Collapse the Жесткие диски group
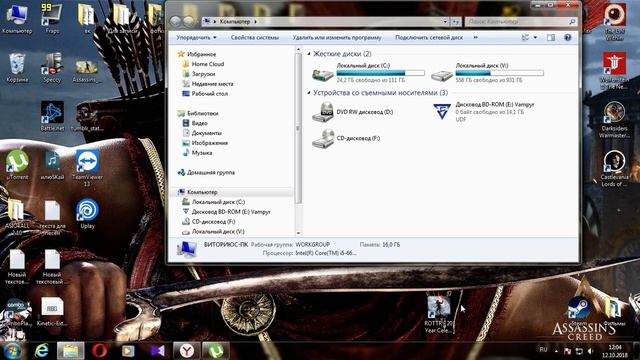 tap(309, 54)
